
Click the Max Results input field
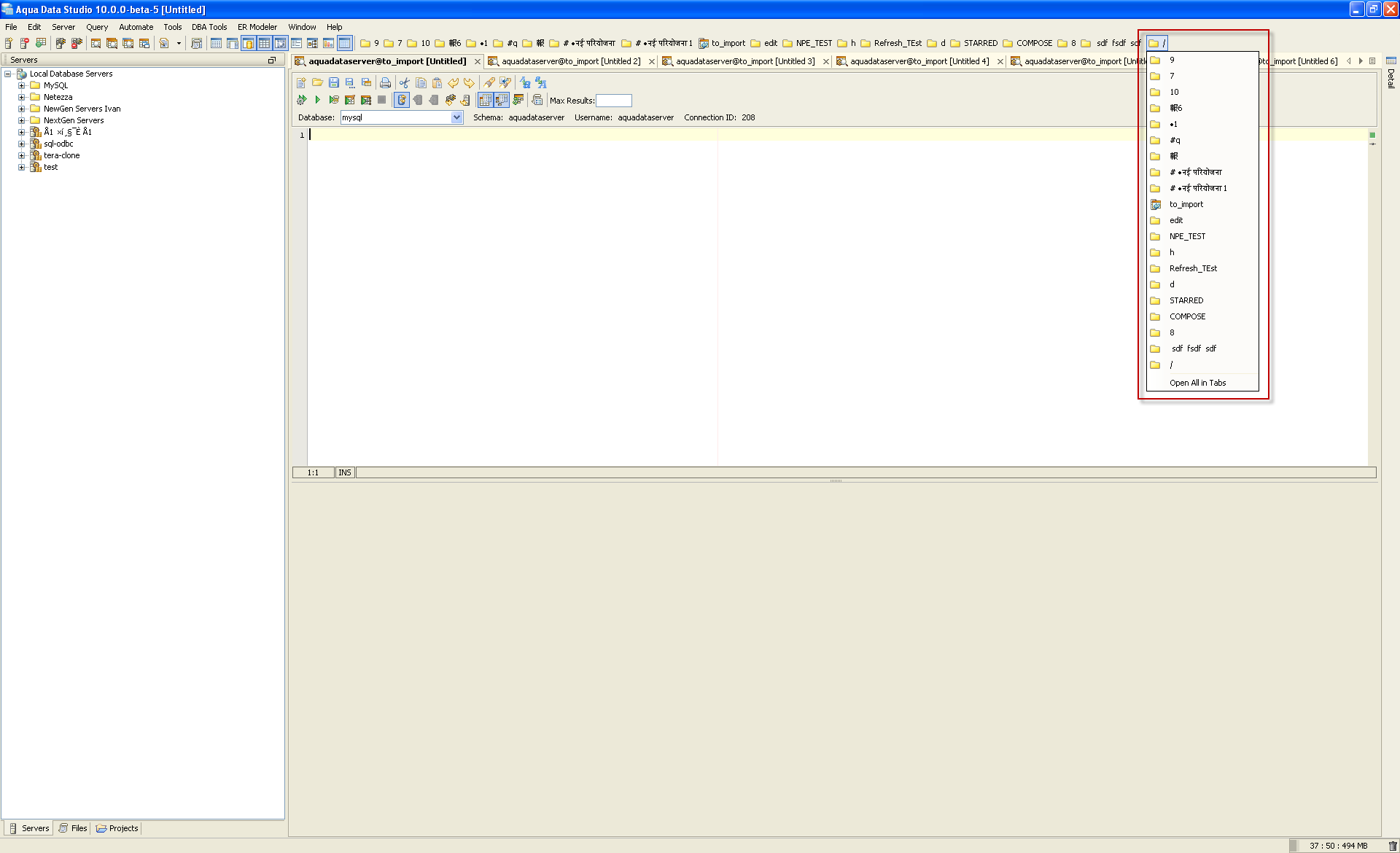point(613,101)
